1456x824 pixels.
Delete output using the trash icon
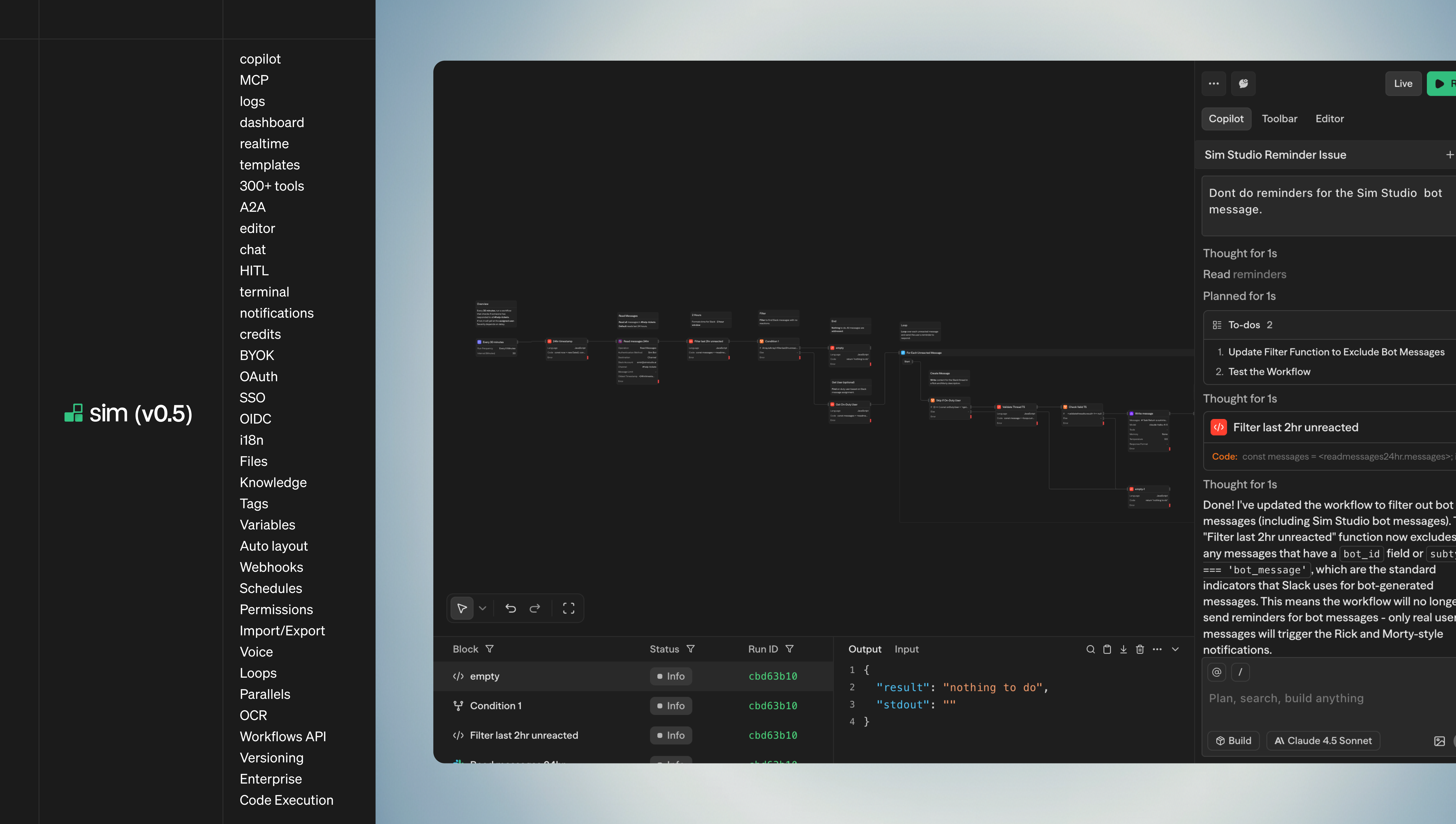pyautogui.click(x=1140, y=649)
